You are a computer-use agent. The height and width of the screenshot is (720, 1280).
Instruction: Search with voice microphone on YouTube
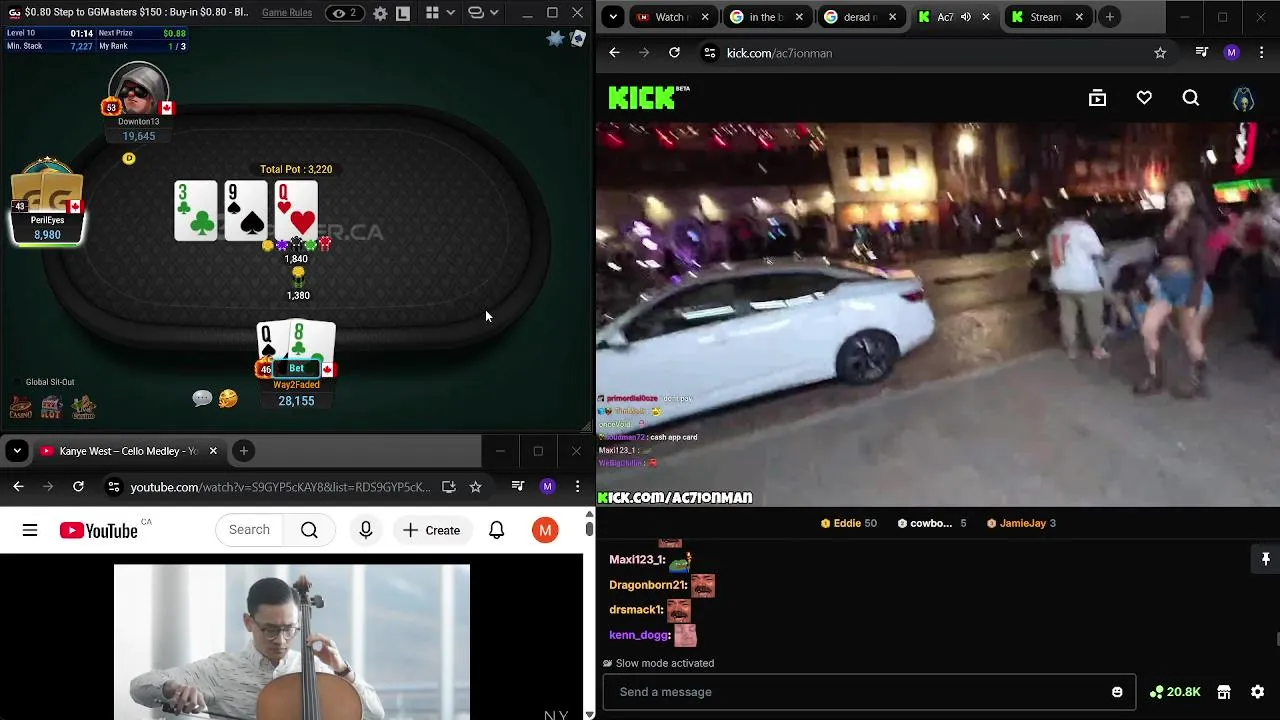pyautogui.click(x=366, y=530)
